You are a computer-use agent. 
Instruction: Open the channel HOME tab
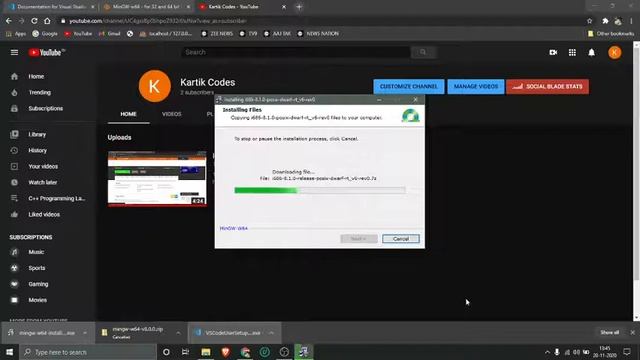[129, 114]
